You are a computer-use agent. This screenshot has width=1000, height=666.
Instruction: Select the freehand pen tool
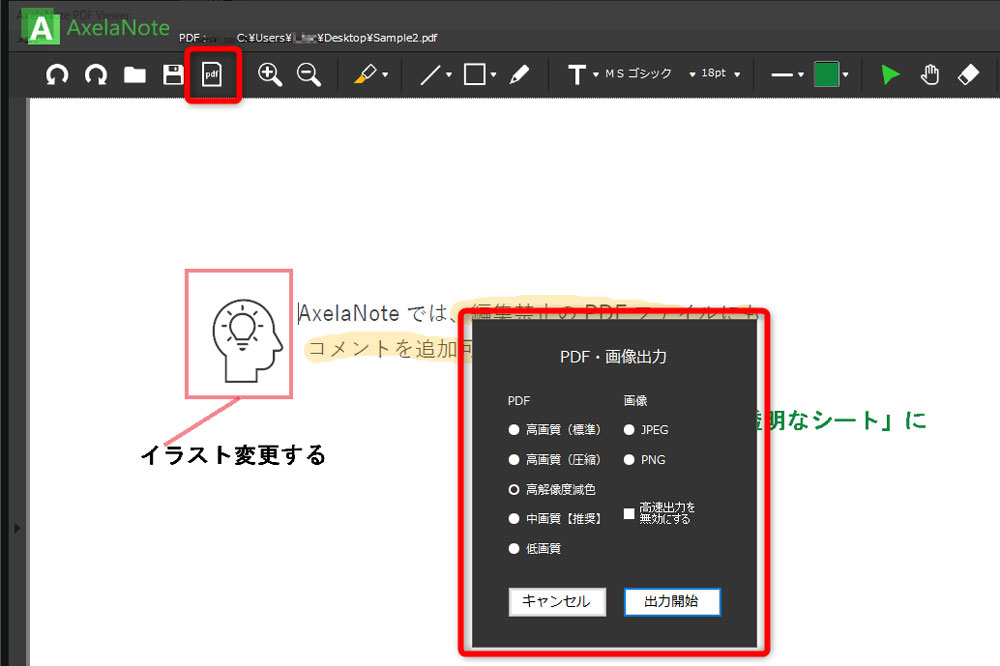click(x=519, y=74)
